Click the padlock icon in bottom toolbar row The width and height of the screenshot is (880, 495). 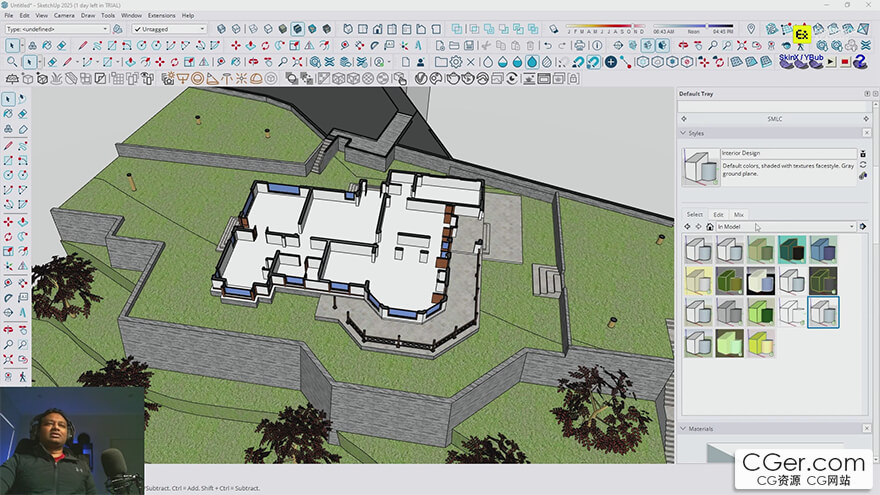click(x=573, y=79)
